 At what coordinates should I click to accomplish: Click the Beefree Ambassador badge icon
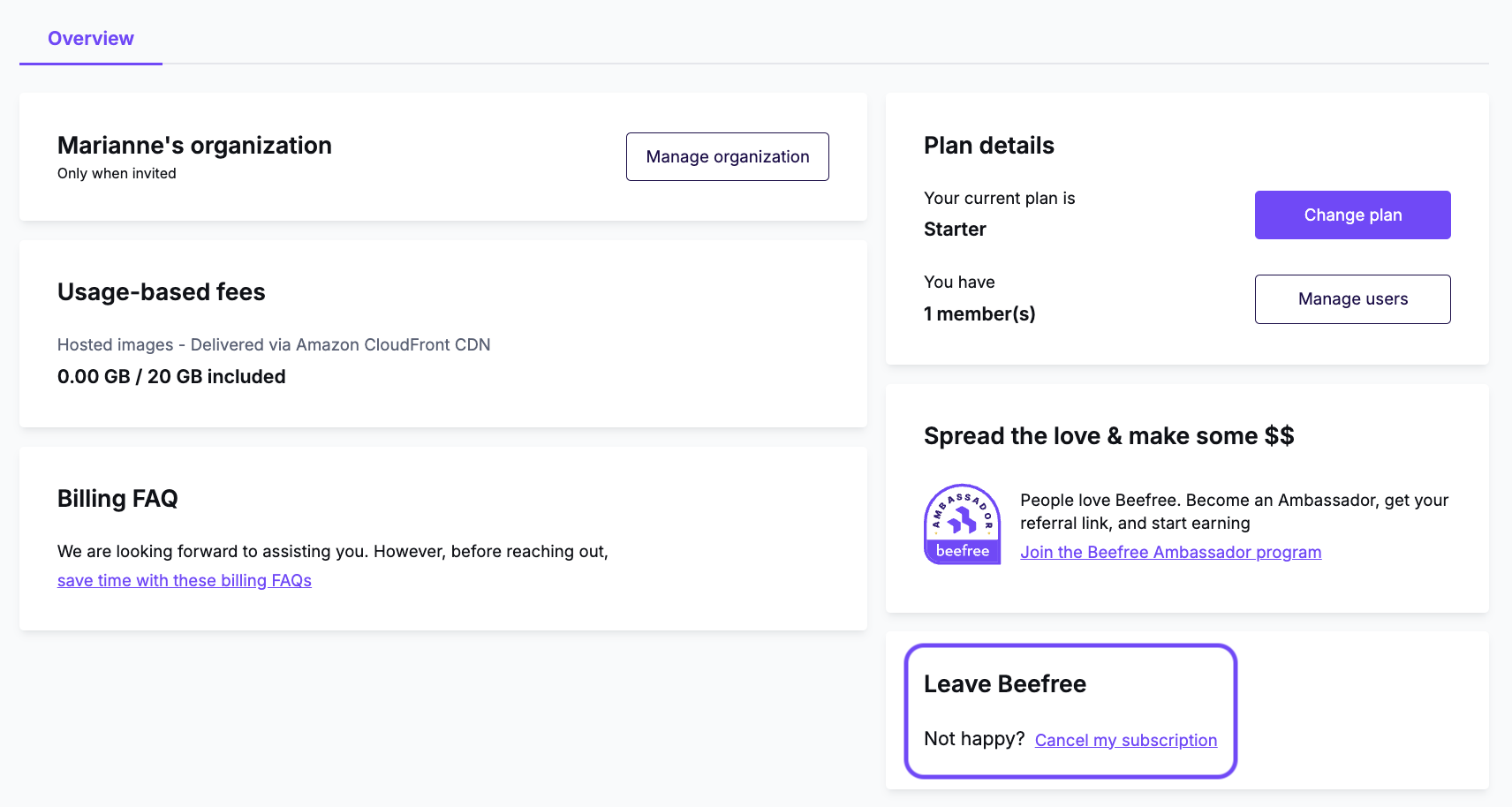coord(963,524)
